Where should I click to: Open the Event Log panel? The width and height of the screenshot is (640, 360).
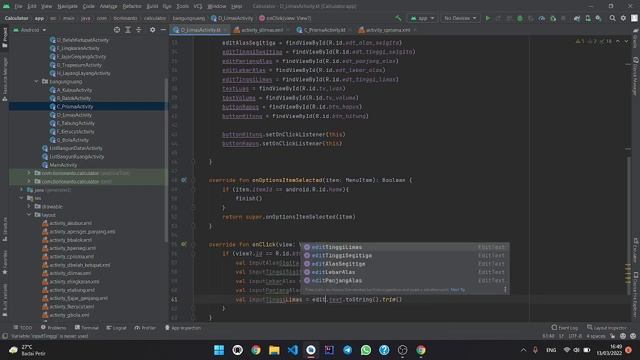(564, 328)
